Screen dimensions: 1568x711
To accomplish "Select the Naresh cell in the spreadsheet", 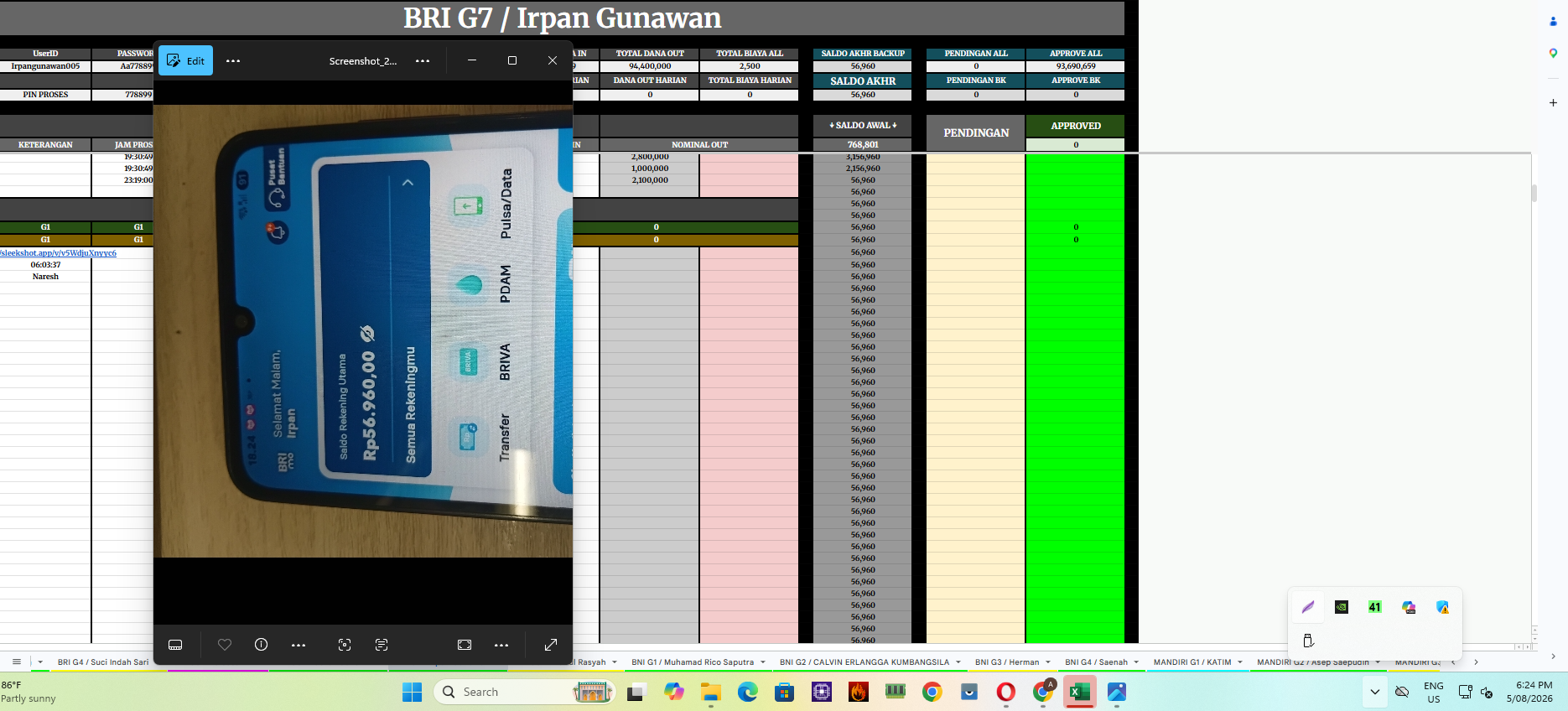I will pyautogui.click(x=45, y=277).
